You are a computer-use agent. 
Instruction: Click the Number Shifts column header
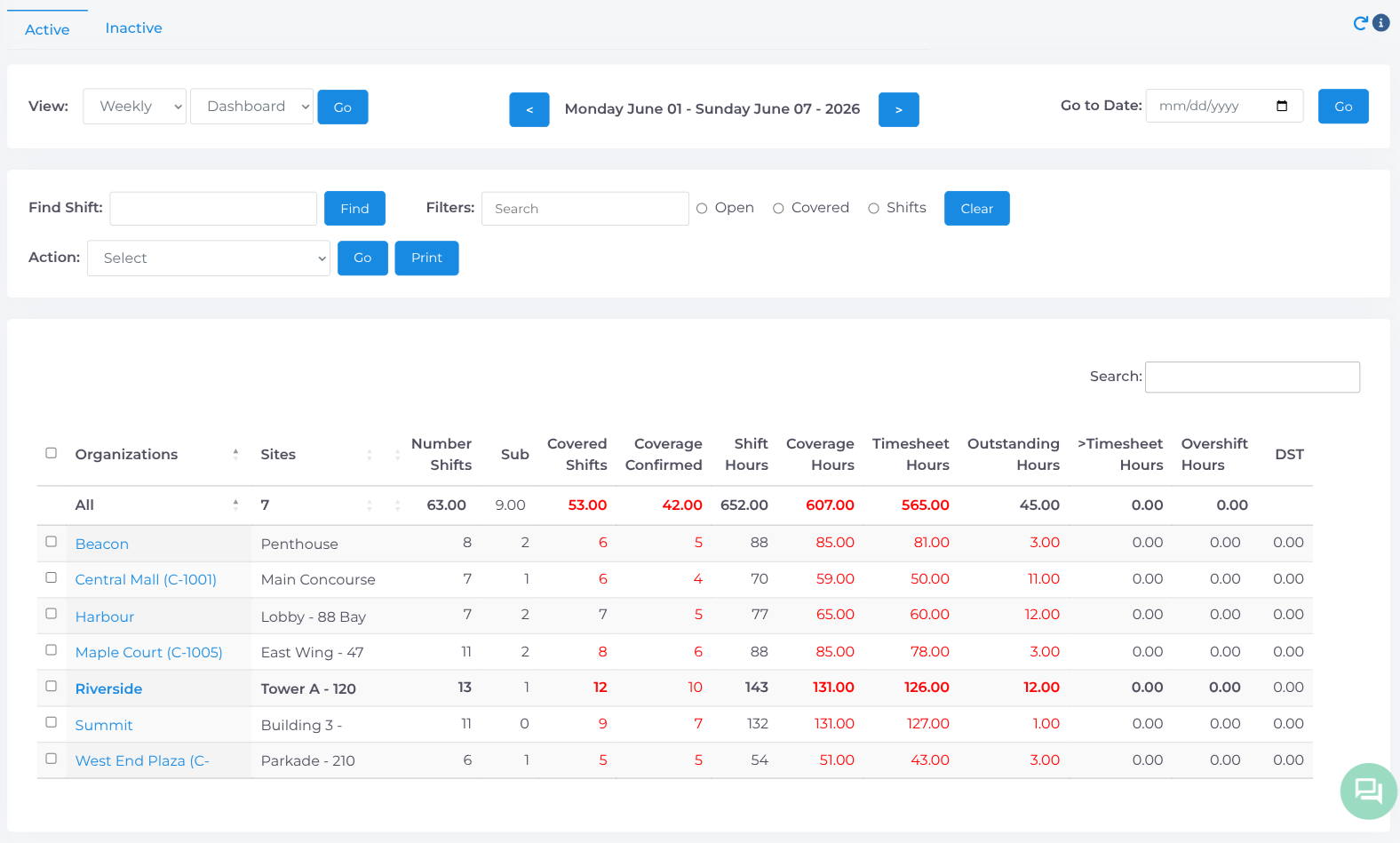click(441, 454)
